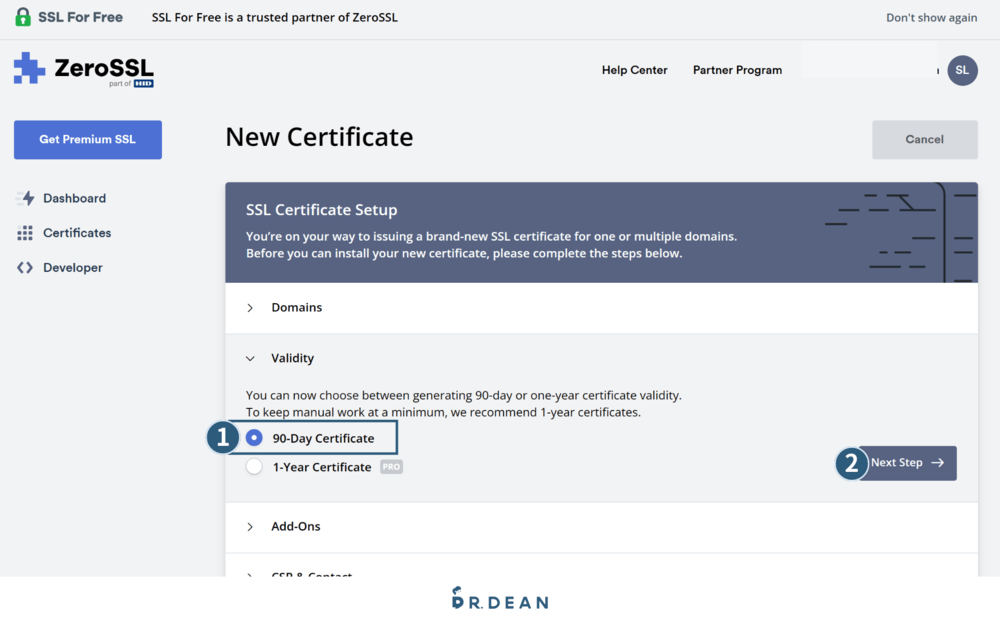Select the 90-Day Certificate option
The height and width of the screenshot is (625, 1000).
click(x=255, y=437)
